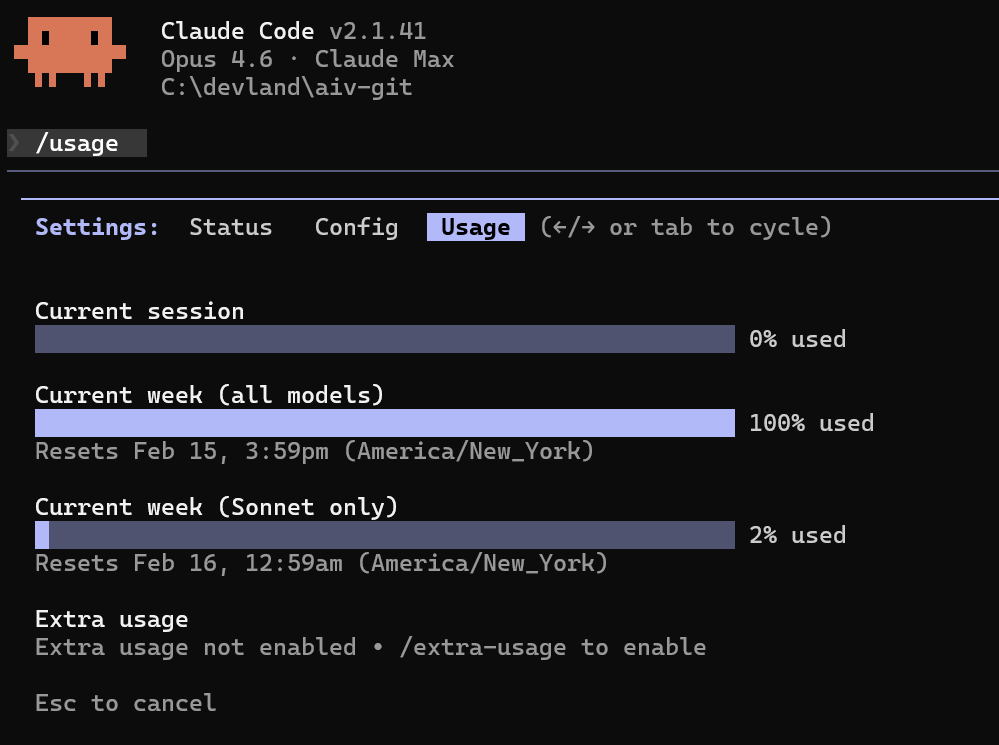The width and height of the screenshot is (999, 745).
Task: Select the highlighted Usage tab
Action: pyautogui.click(x=475, y=227)
